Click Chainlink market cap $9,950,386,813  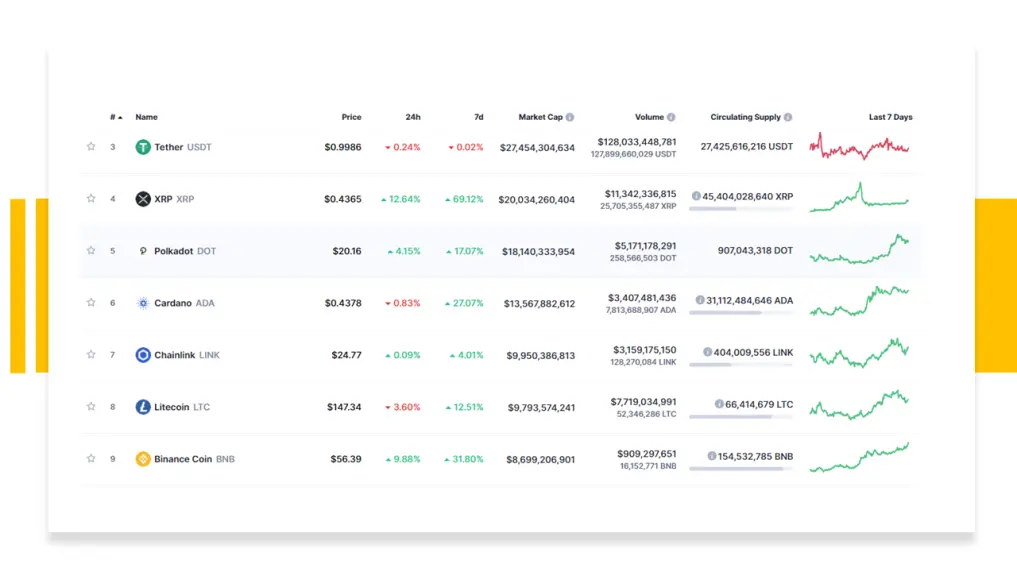tap(541, 355)
